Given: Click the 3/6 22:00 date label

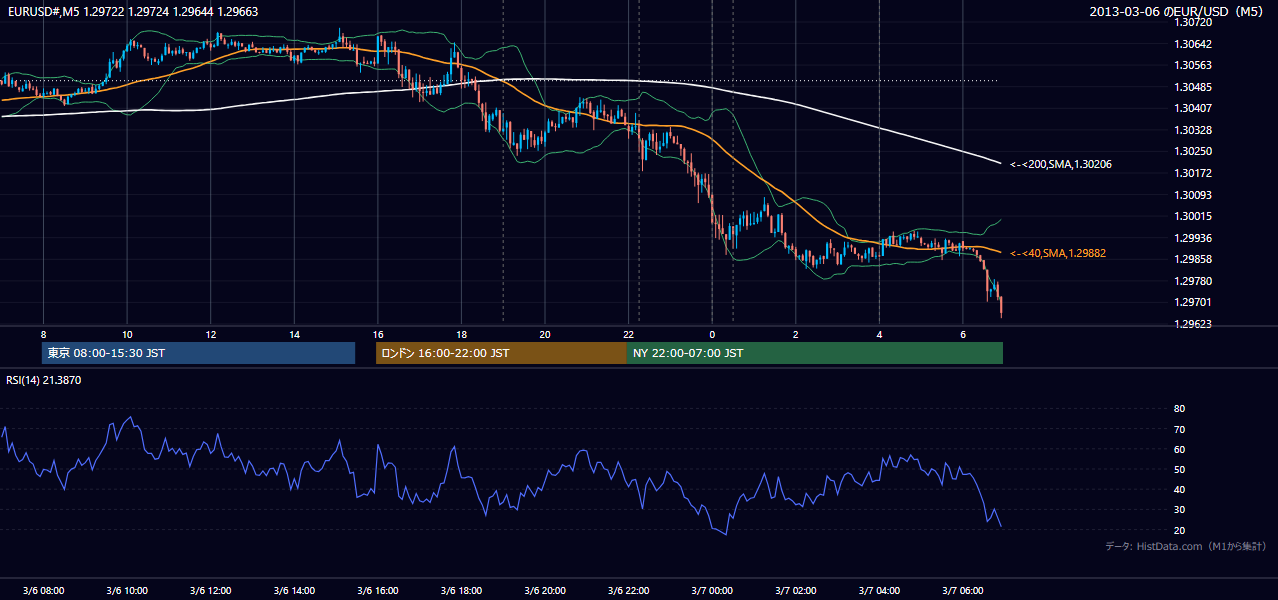Looking at the screenshot, I should (x=628, y=590).
